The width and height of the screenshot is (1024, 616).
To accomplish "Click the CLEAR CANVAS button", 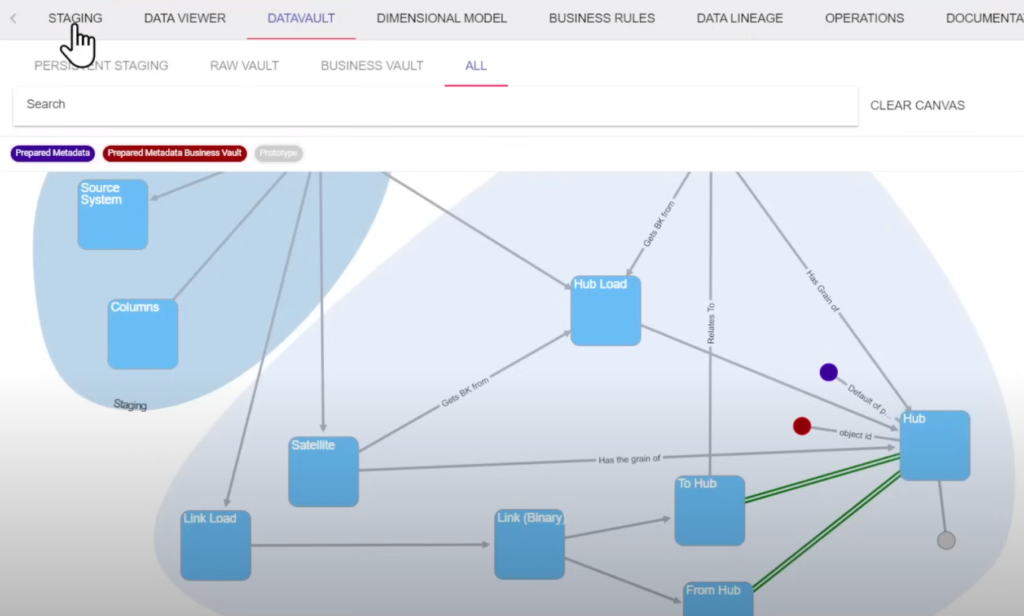I will 916,104.
